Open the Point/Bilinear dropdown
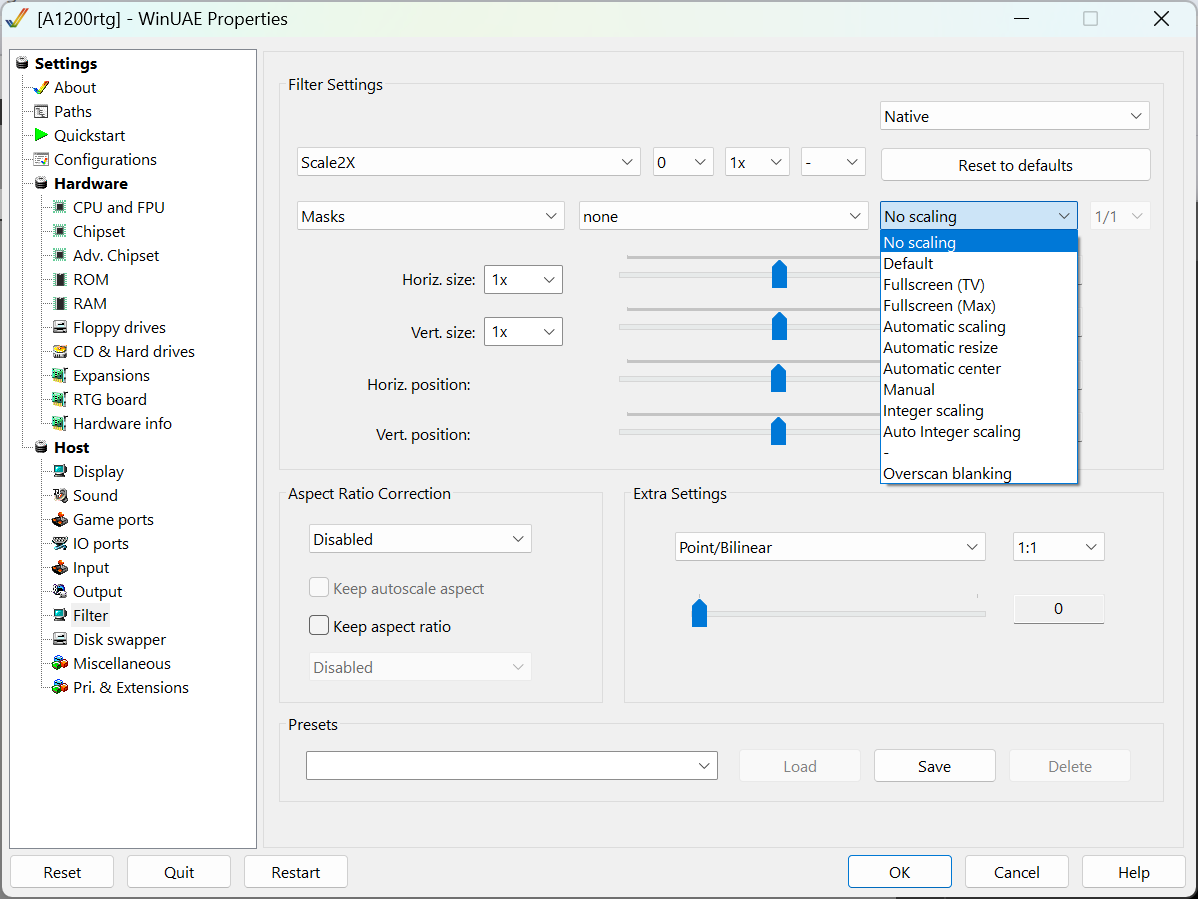 [x=829, y=547]
